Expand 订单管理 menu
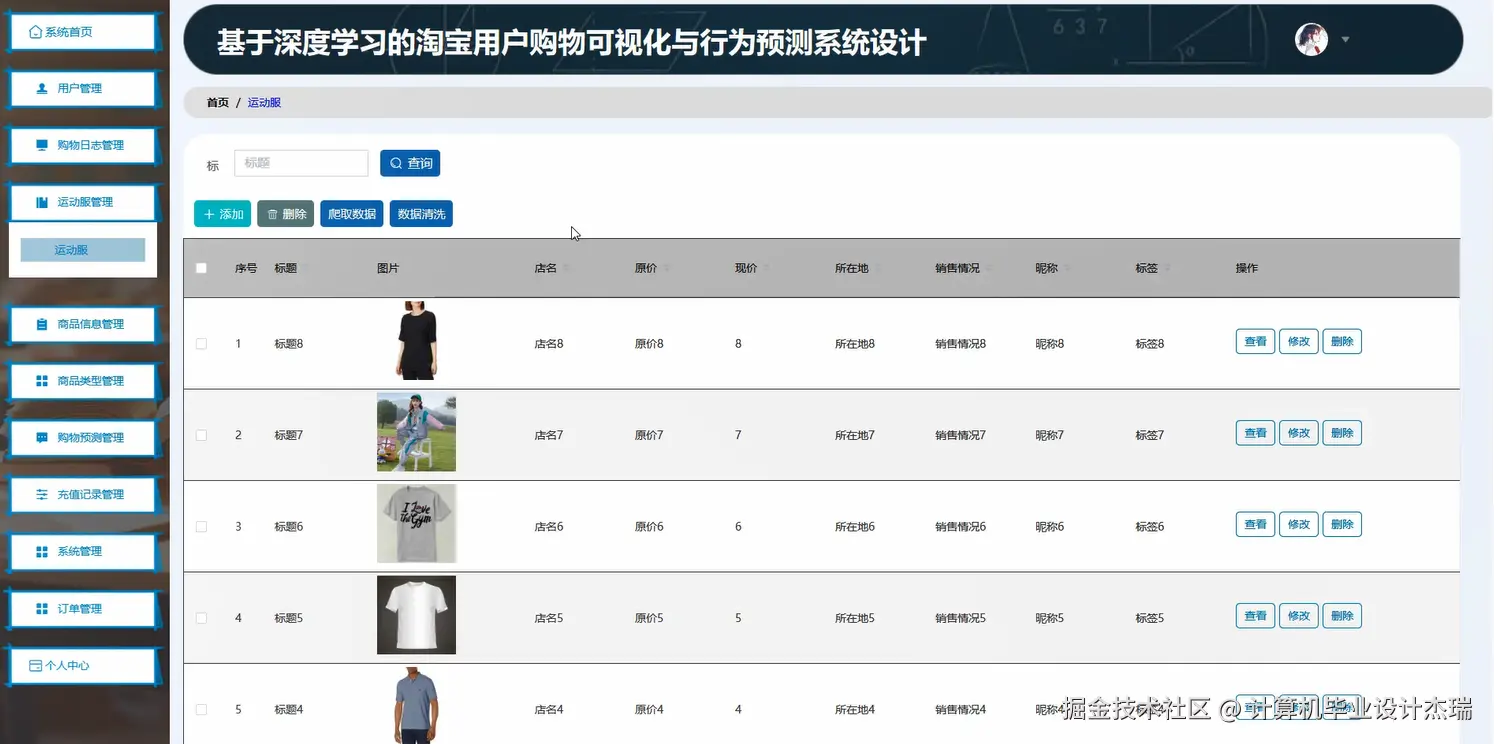The image size is (1494, 744). point(83,609)
